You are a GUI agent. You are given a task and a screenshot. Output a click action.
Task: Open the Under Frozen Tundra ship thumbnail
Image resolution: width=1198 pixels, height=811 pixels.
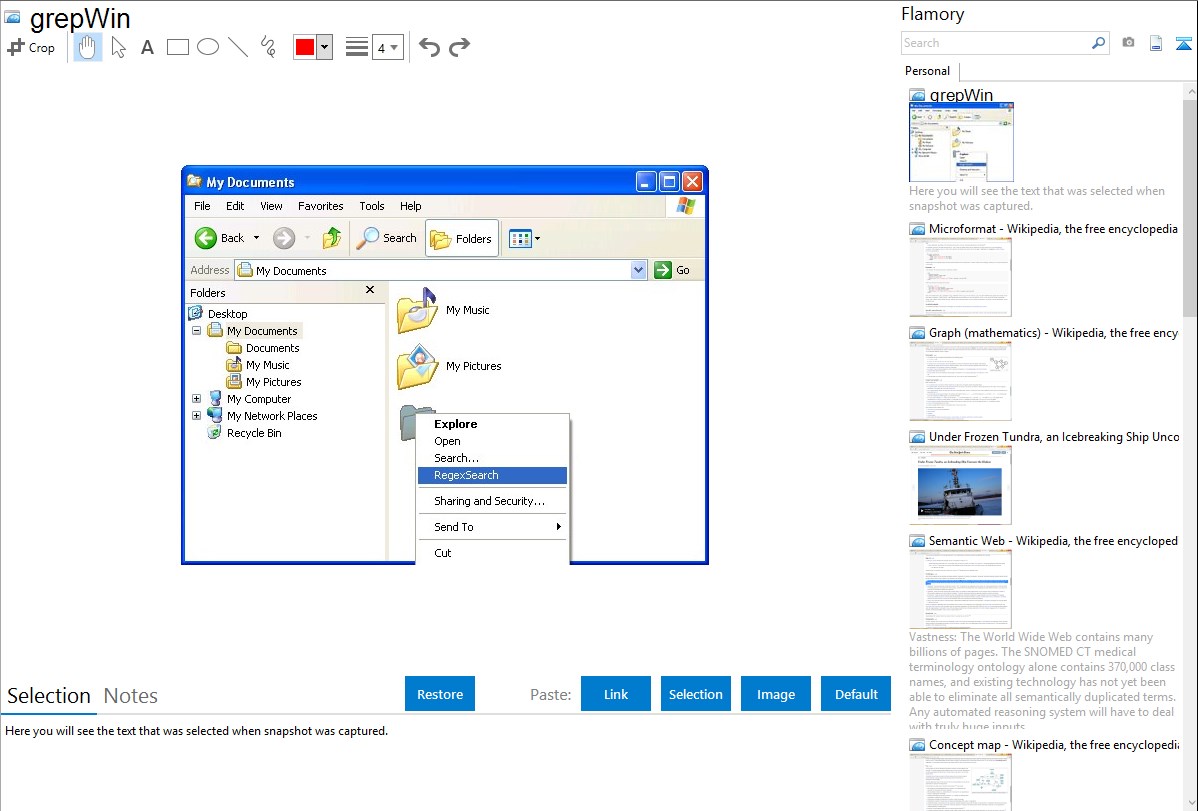pos(960,485)
